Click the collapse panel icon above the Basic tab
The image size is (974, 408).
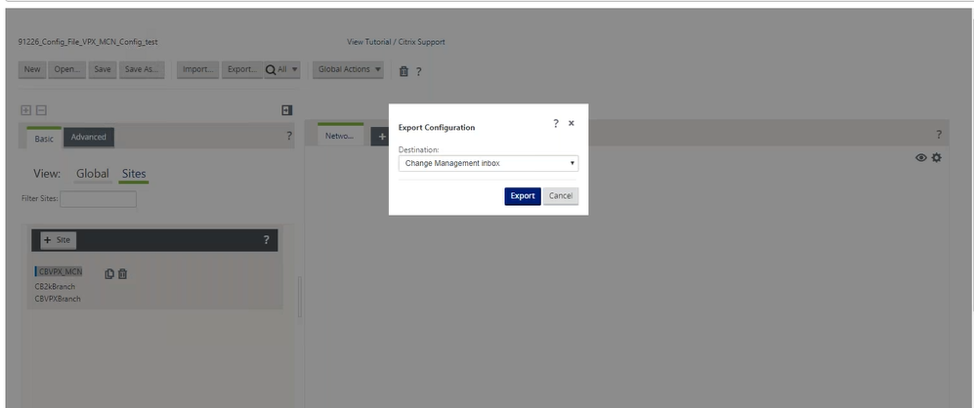point(287,110)
